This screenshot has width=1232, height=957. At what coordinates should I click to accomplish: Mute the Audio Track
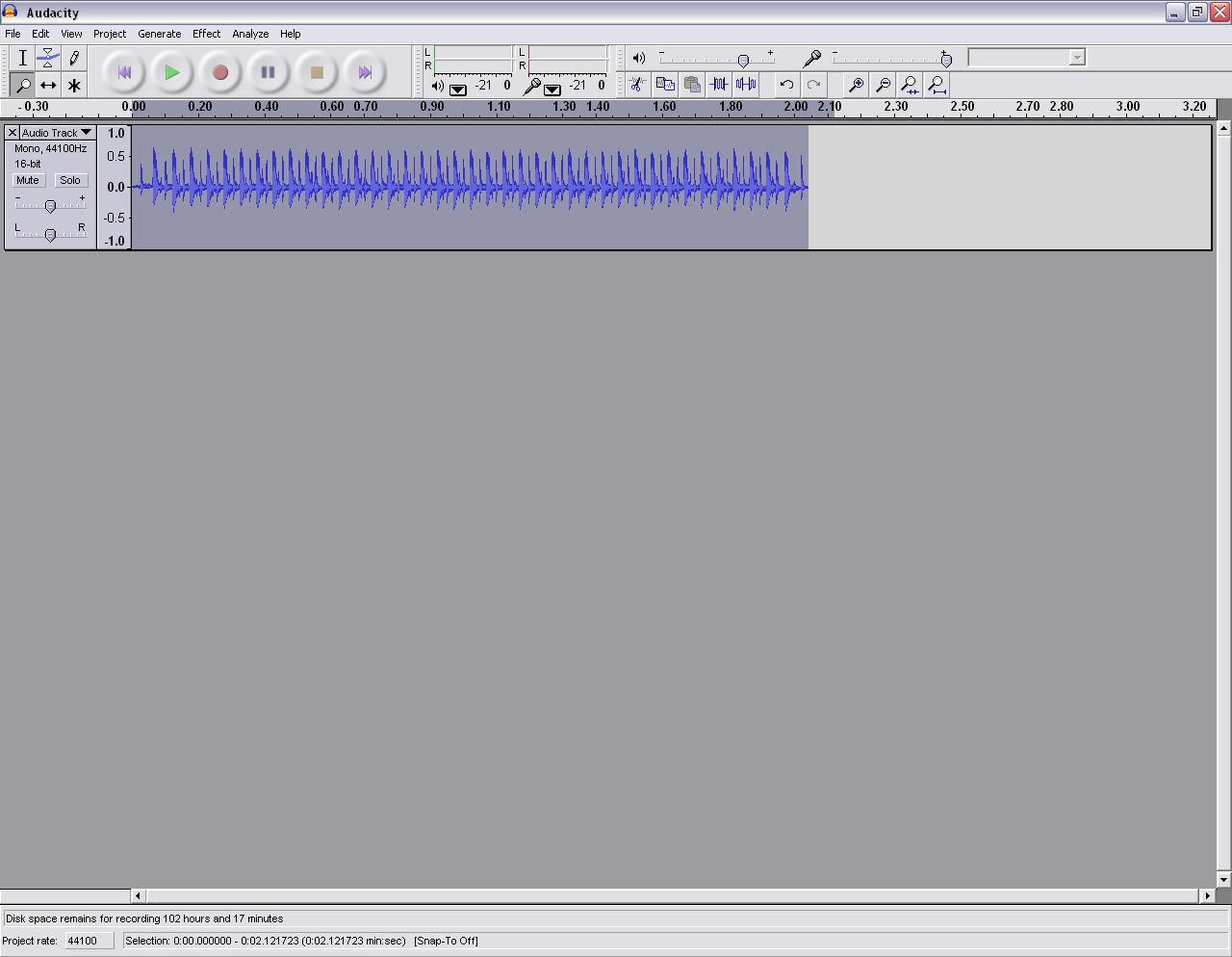point(28,180)
